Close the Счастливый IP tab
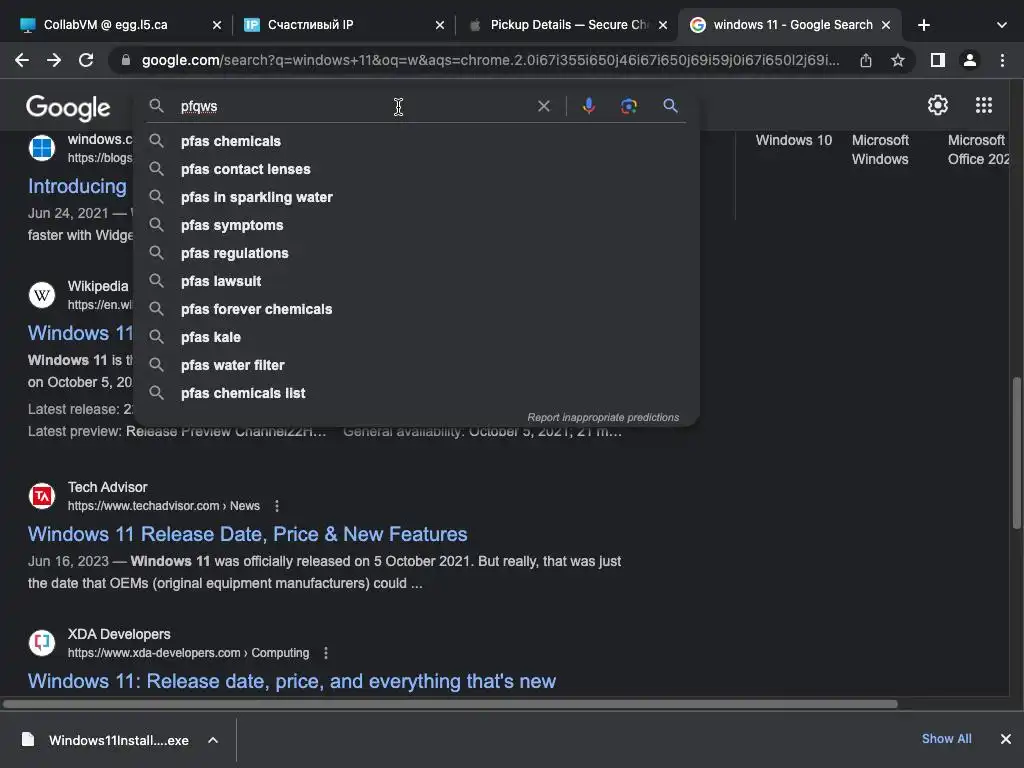Image resolution: width=1024 pixels, height=768 pixels. pyautogui.click(x=440, y=25)
